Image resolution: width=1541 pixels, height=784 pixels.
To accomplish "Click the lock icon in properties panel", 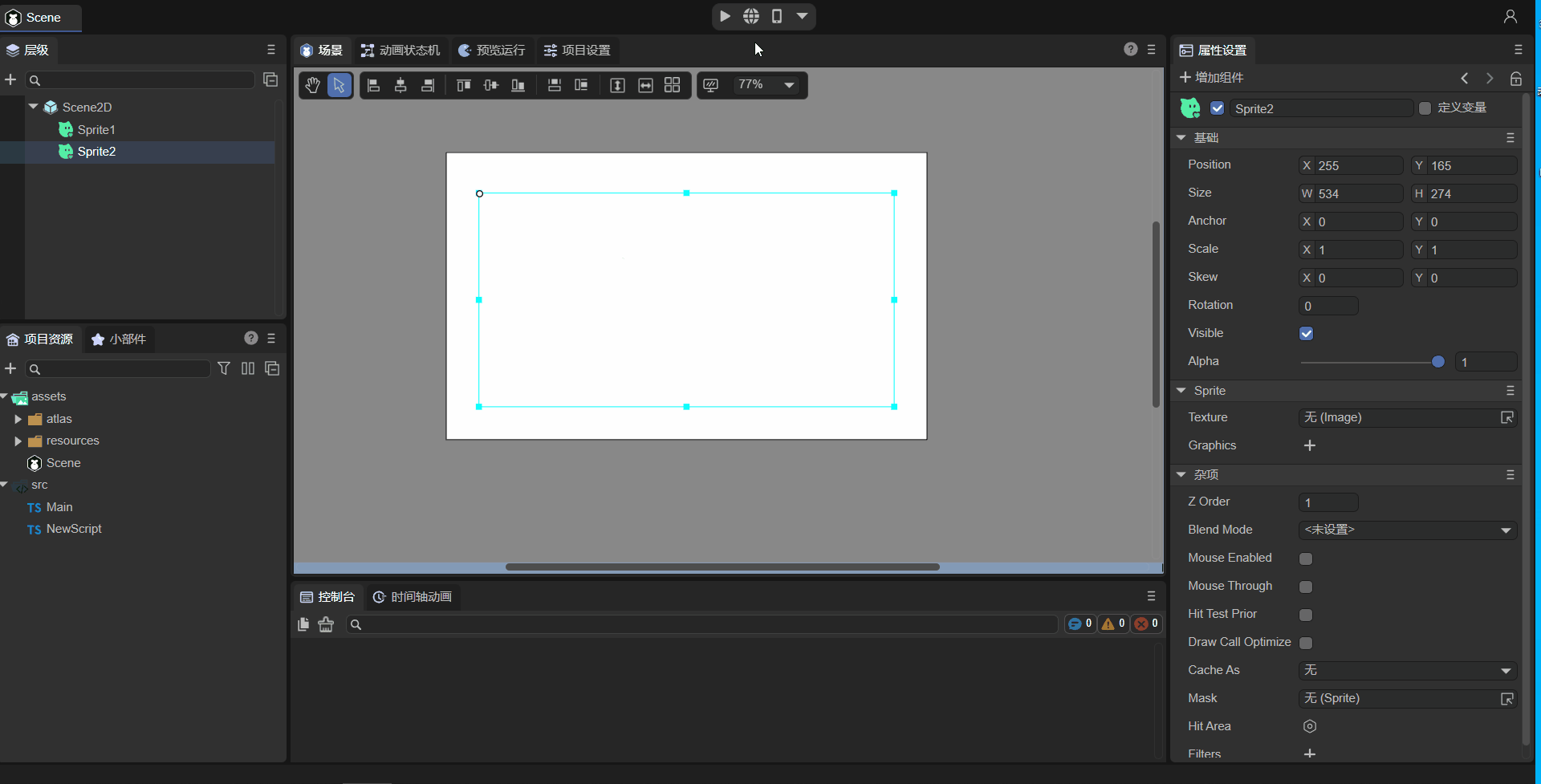I will [x=1515, y=78].
